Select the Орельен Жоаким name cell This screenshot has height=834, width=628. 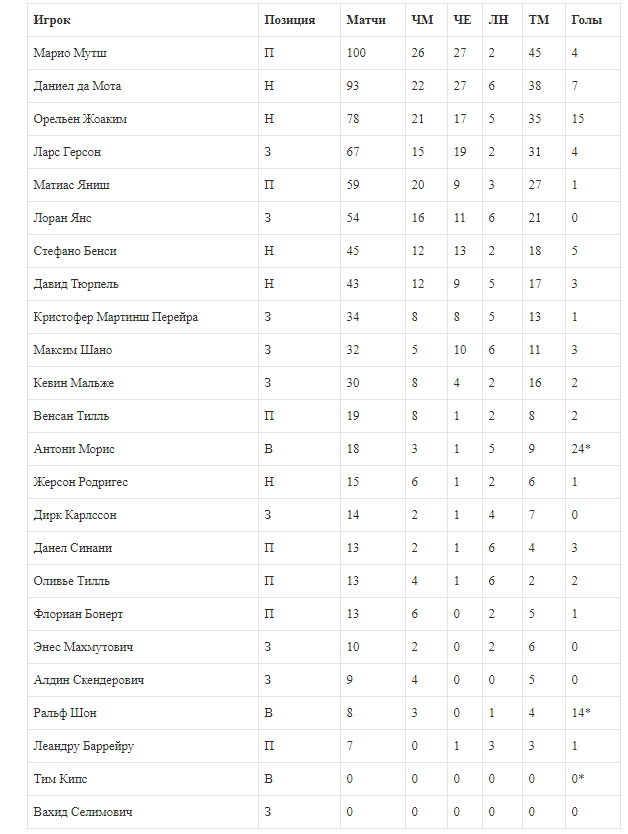tap(80, 119)
